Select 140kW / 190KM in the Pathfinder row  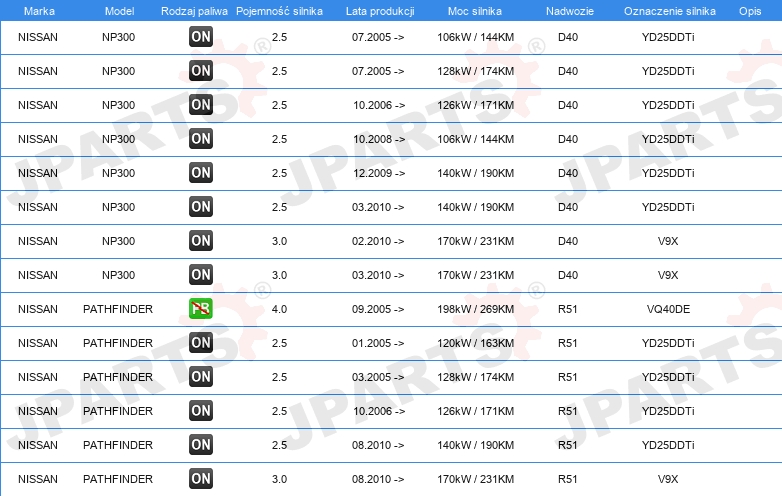coord(475,445)
